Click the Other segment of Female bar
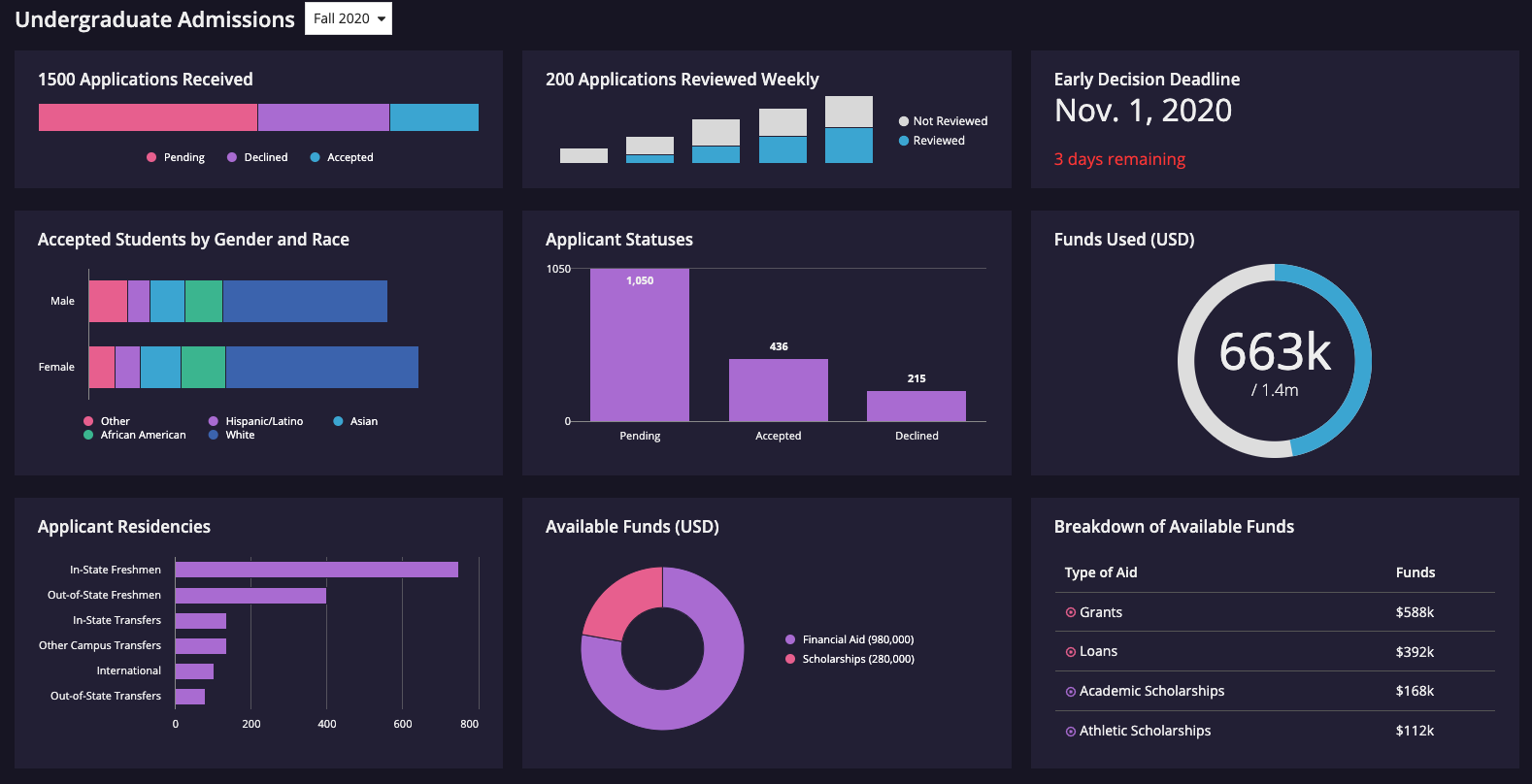This screenshot has height=784, width=1532. (x=102, y=367)
